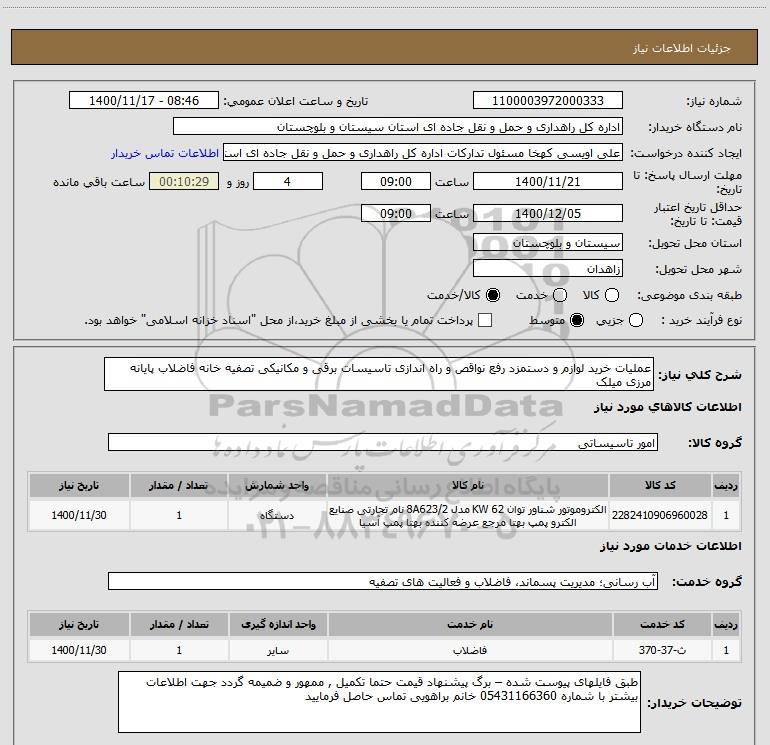Viewport: 770px width, 745px height.
Task: Tick the اسناد خزانه اسلامی payment checkbox
Action: 485,320
